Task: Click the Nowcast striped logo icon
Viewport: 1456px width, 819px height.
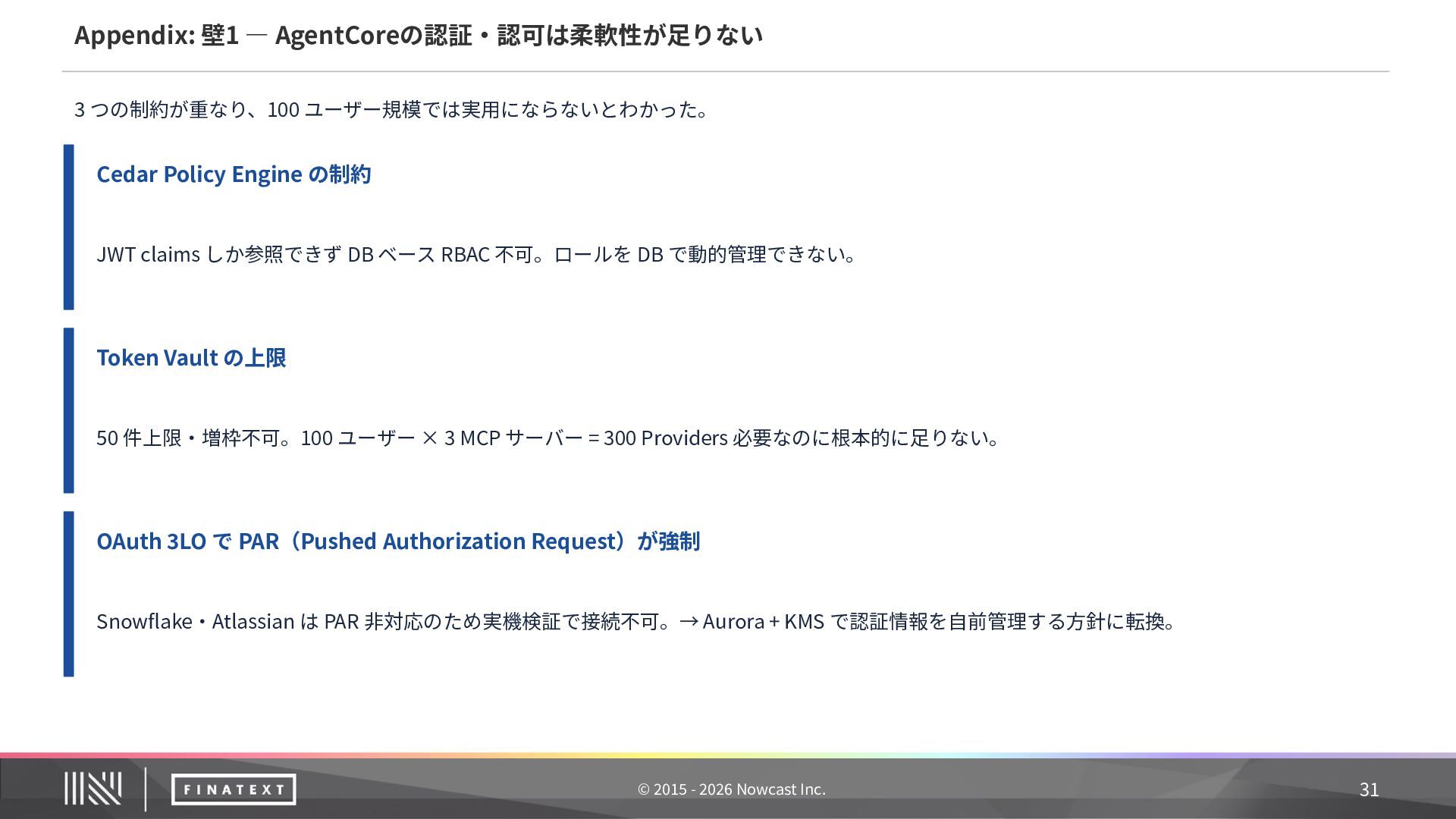Action: [93, 789]
